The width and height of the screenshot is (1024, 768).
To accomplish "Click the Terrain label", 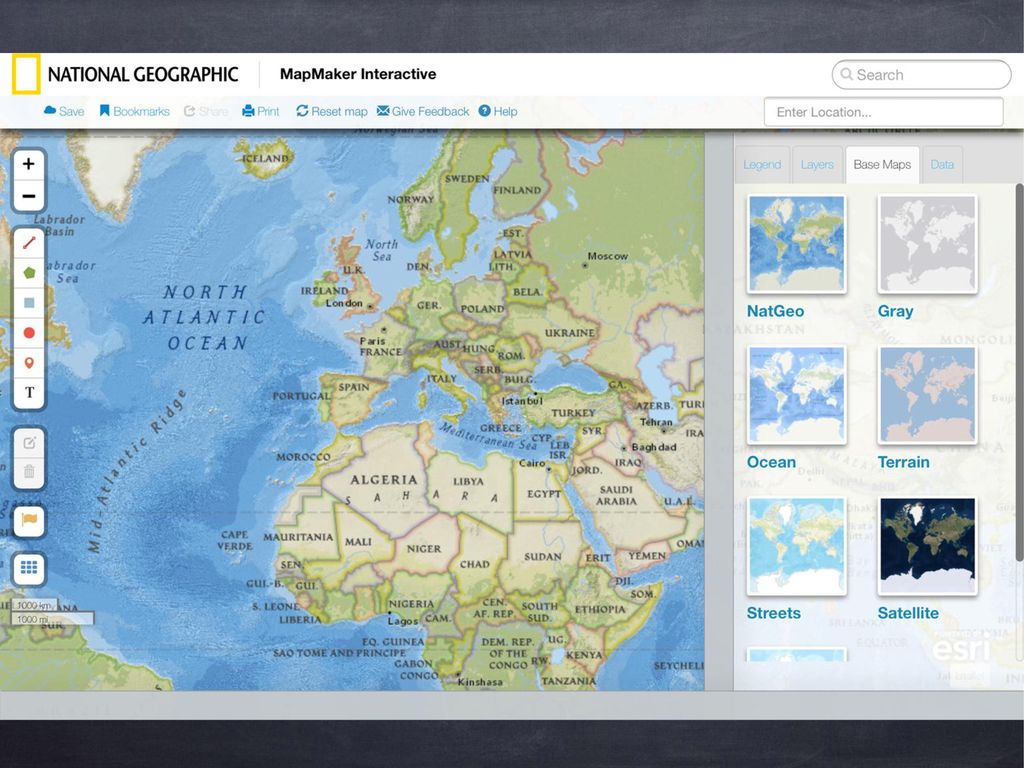I will [x=903, y=462].
